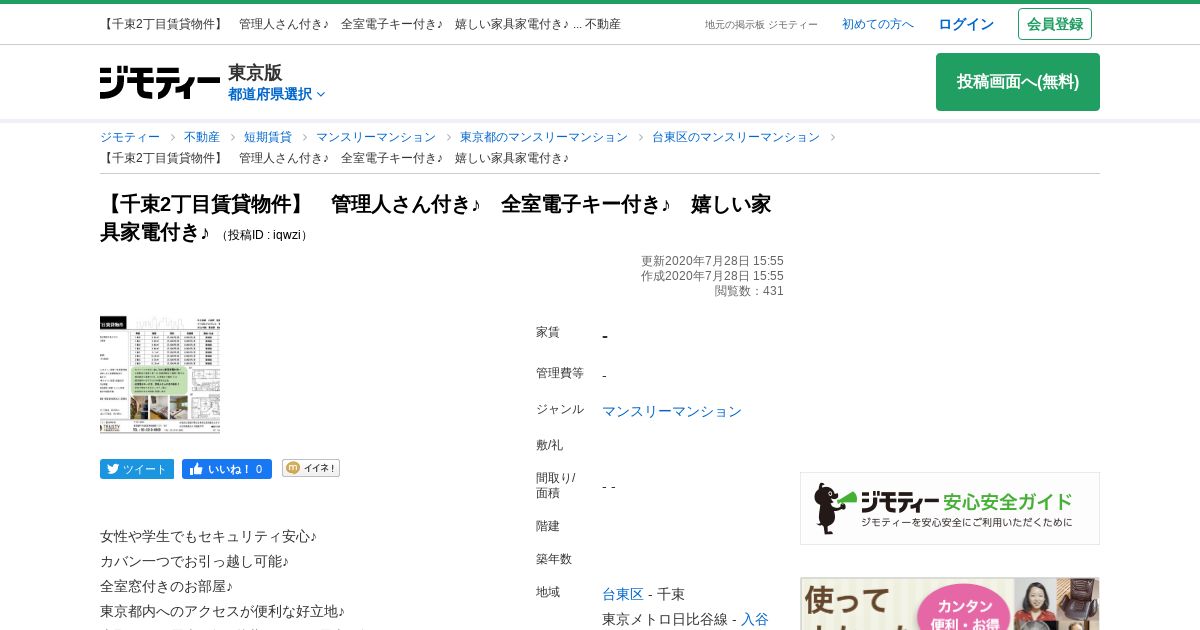Select the 更新2020年7月28日 15:55 text

pyautogui.click(x=712, y=261)
